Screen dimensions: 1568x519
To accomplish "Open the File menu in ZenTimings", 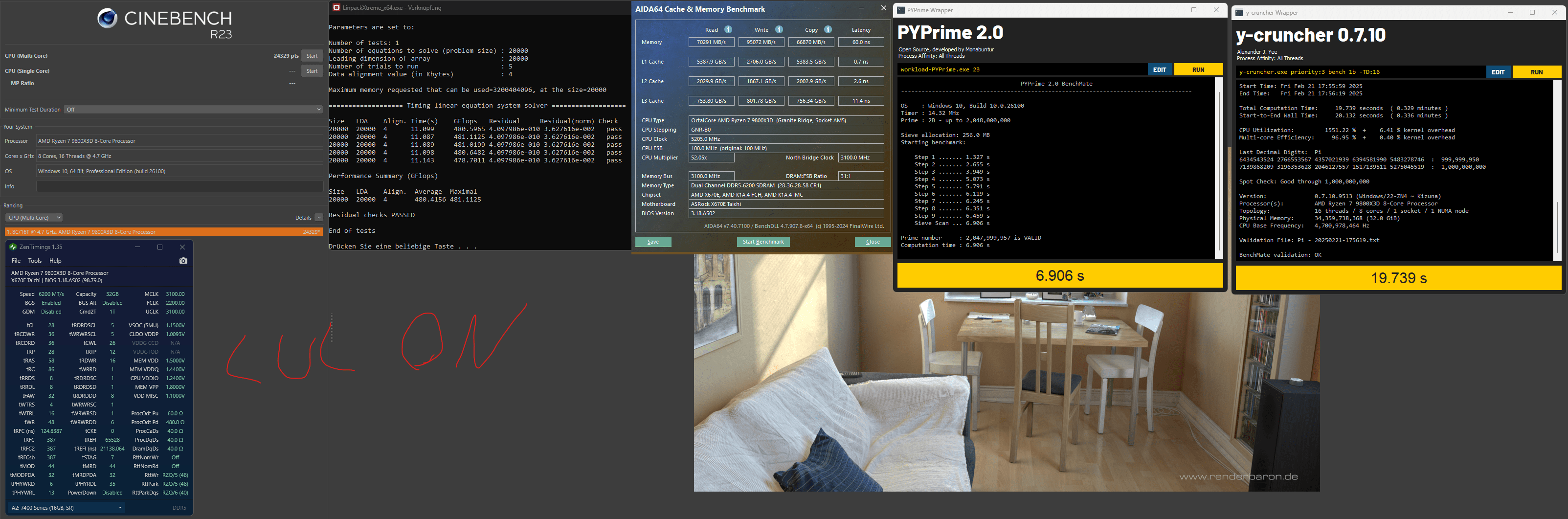I will pos(17,260).
